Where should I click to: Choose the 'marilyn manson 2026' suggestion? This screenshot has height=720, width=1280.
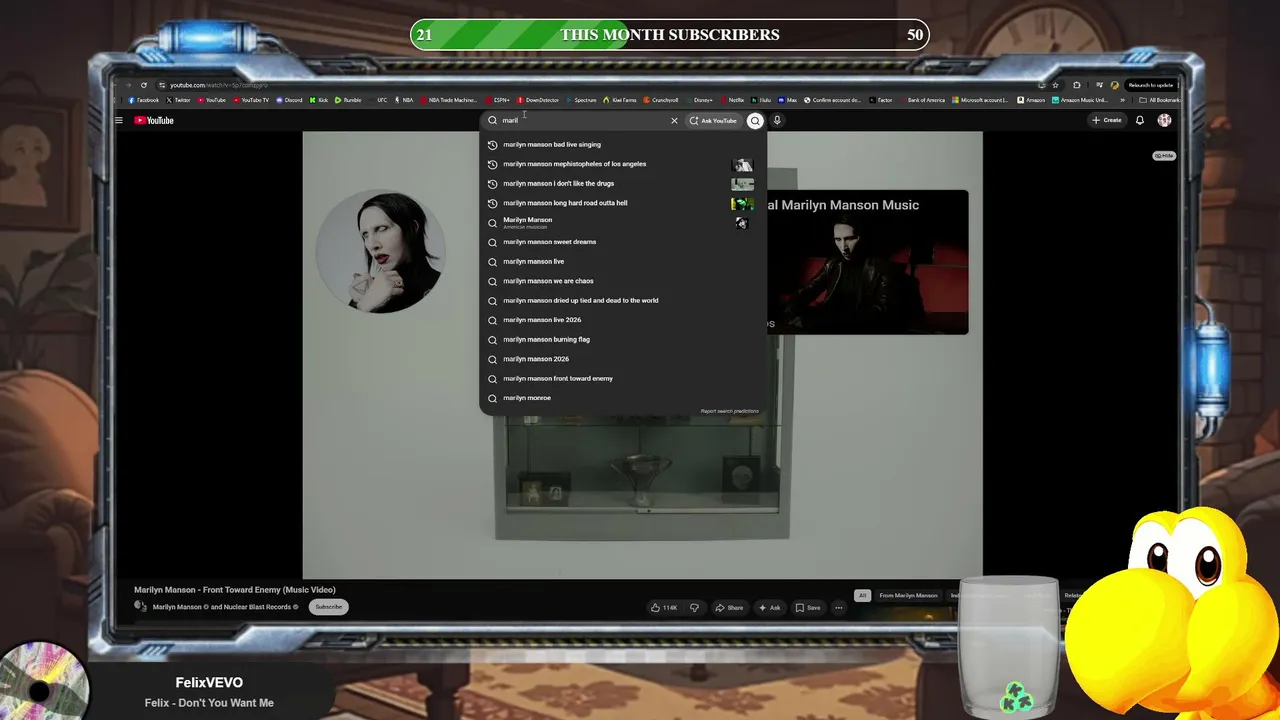click(x=622, y=359)
